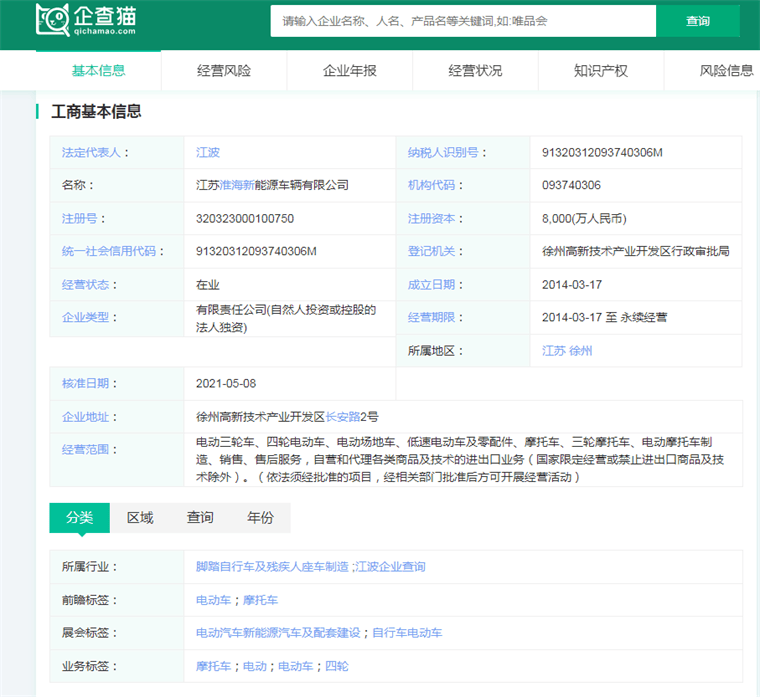Click the 长安路 address link
The height and width of the screenshot is (697, 760).
coord(343,417)
